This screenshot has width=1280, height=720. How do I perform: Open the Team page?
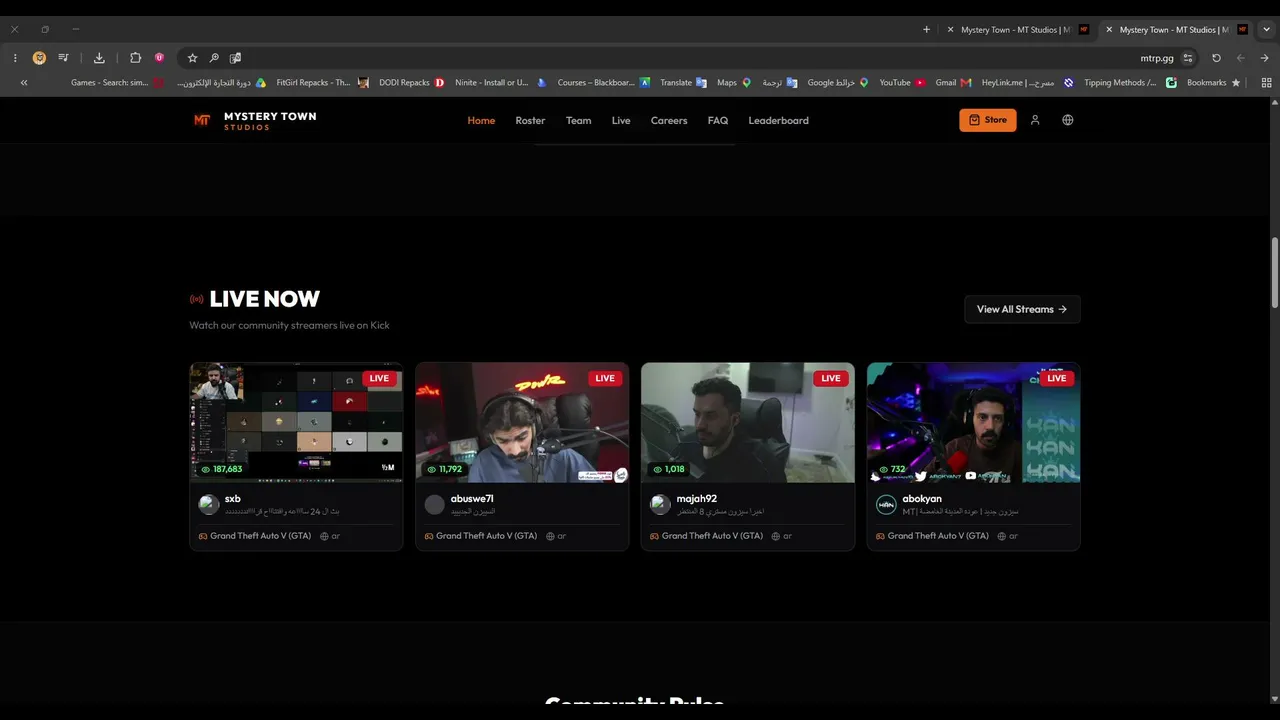pos(578,120)
